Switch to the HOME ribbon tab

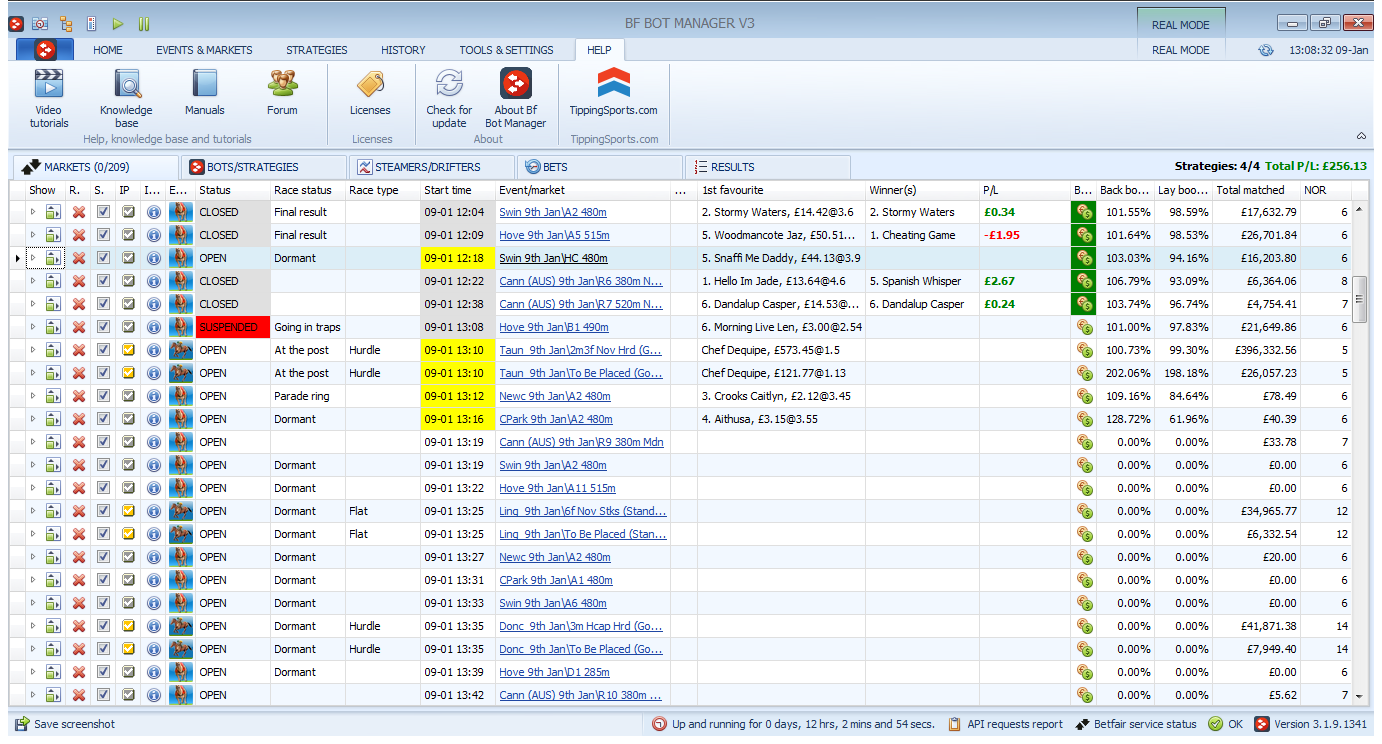click(108, 50)
